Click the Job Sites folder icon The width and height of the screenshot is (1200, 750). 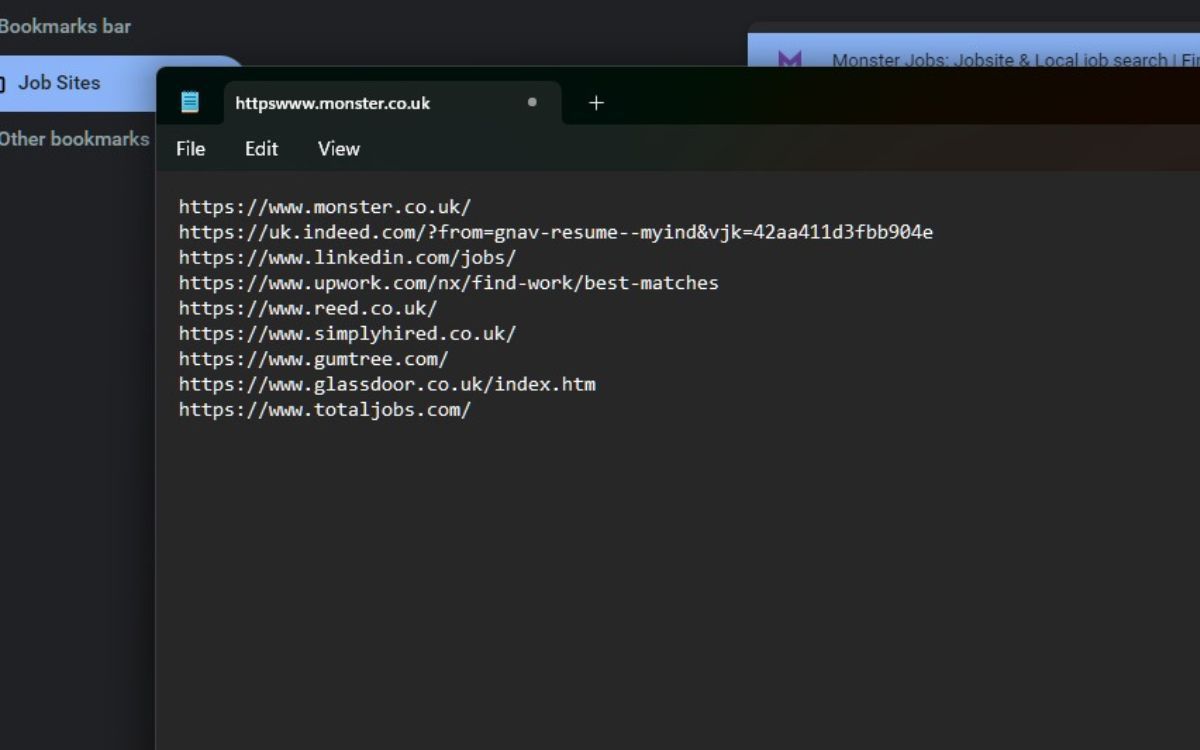3,83
